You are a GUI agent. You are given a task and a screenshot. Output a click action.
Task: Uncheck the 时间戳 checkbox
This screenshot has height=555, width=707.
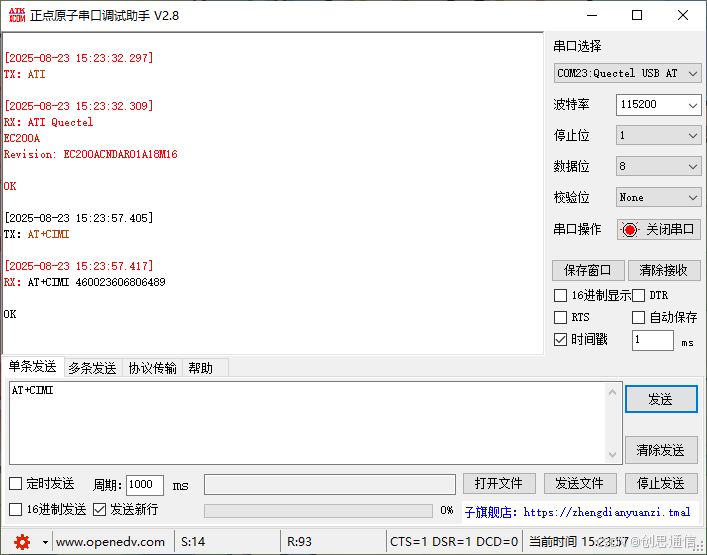point(560,339)
